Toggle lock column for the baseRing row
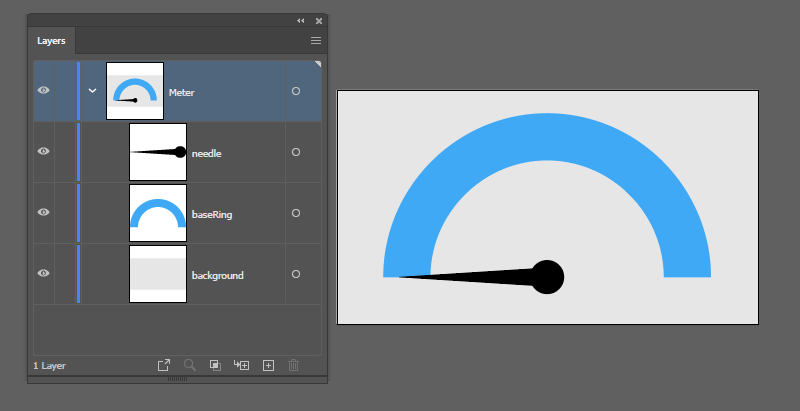This screenshot has height=411, width=800. 65,213
